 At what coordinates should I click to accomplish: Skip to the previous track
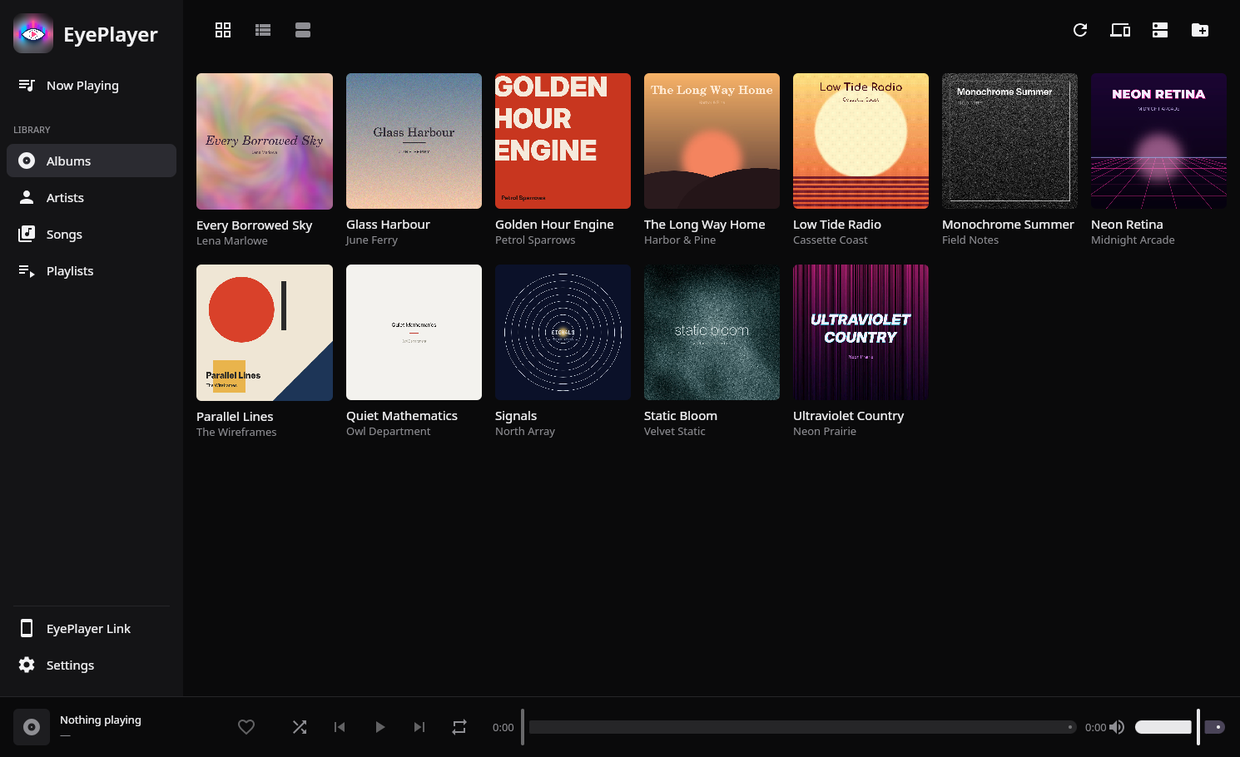339,727
